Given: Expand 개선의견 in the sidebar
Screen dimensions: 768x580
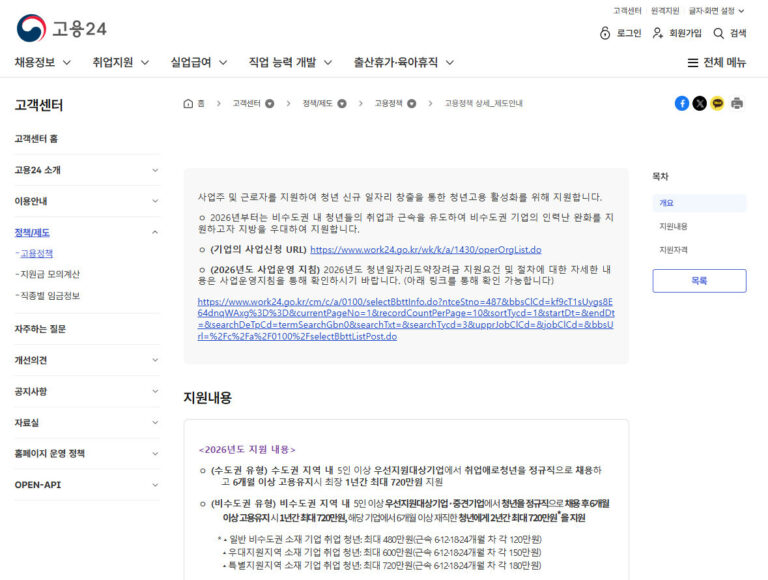Looking at the screenshot, I should click(155, 360).
